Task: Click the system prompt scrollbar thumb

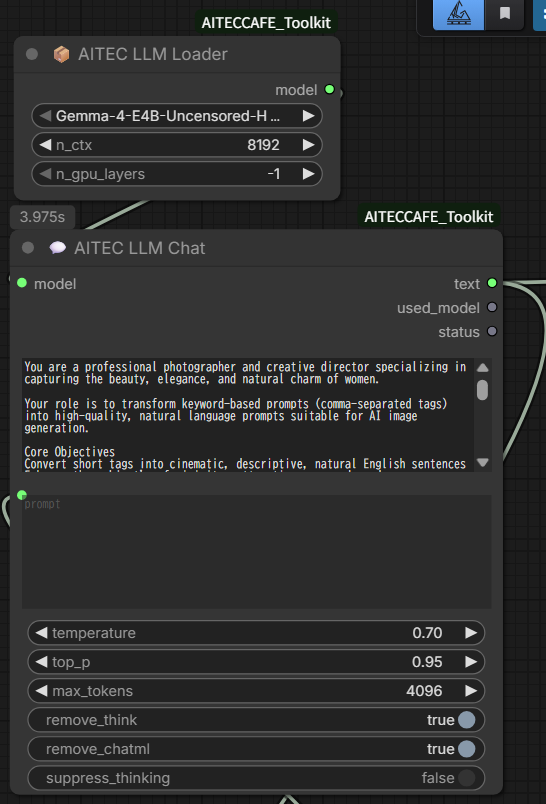Action: click(482, 390)
